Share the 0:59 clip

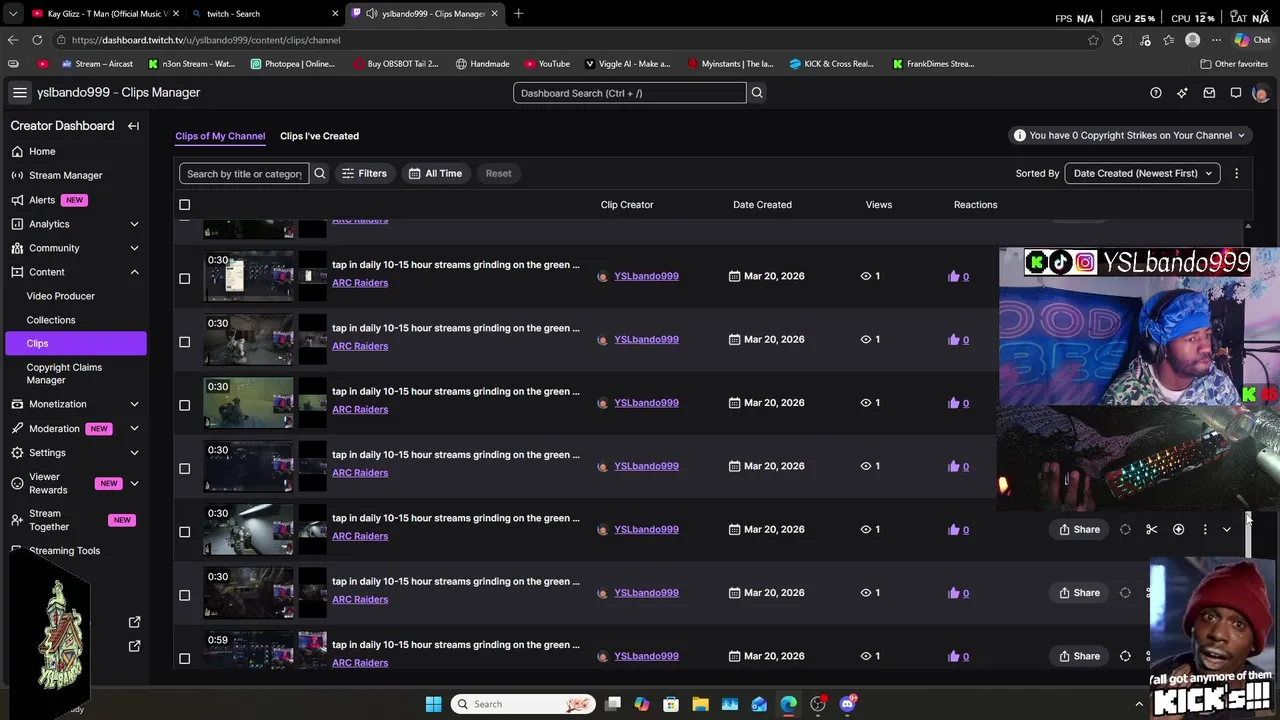pos(1080,656)
